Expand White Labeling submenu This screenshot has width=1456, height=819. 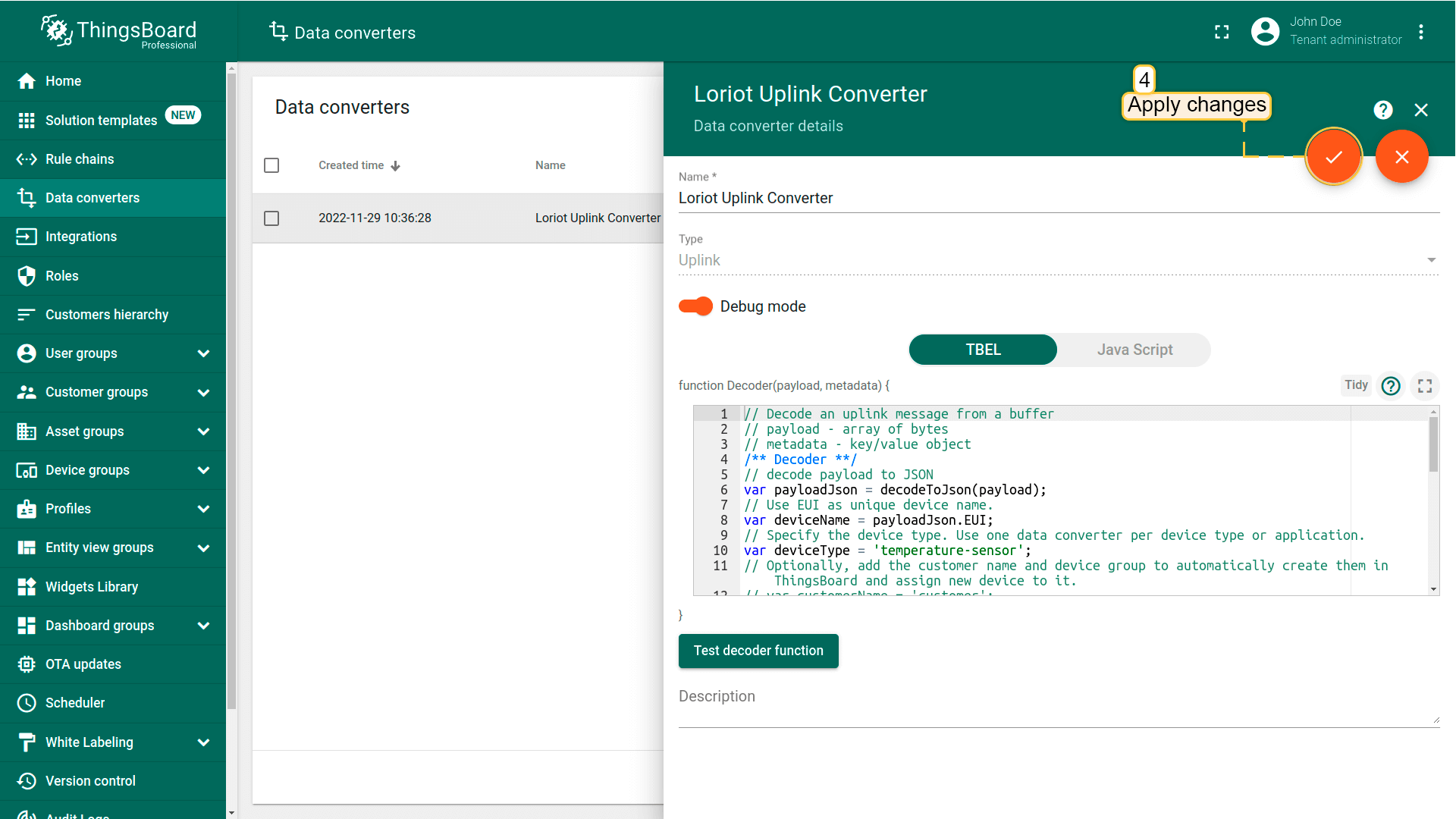pos(203,742)
